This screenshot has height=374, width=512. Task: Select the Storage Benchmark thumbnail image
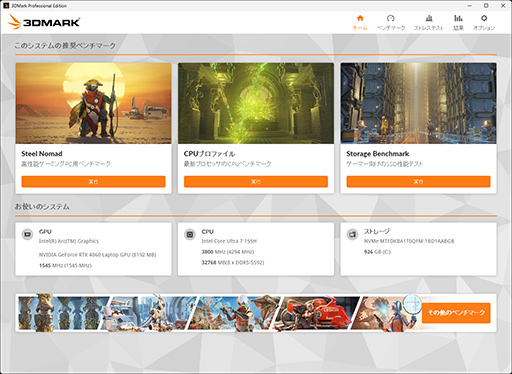coord(418,103)
